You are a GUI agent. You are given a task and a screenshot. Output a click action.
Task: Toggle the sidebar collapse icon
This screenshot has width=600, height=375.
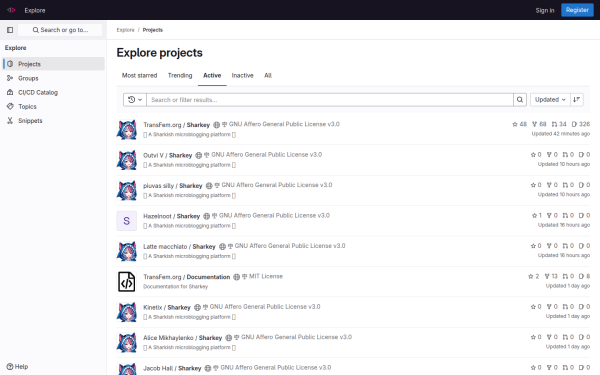pyautogui.click(x=10, y=30)
